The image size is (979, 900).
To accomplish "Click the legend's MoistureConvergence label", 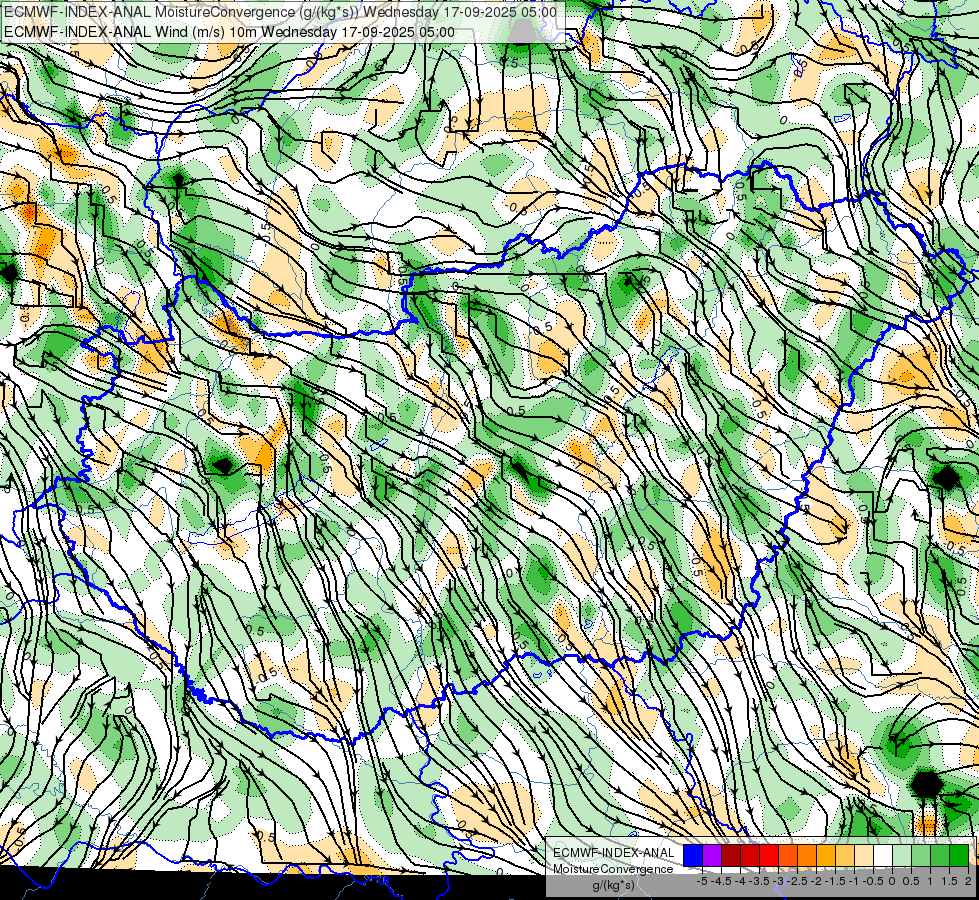I will [x=613, y=869].
